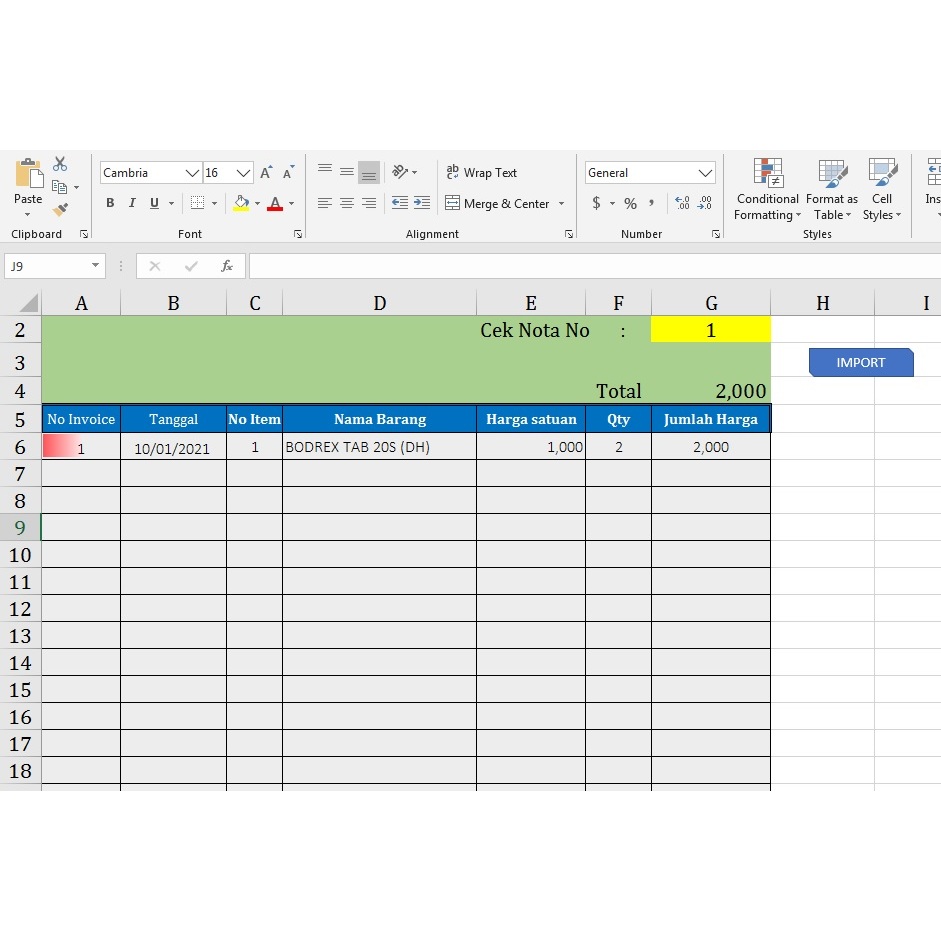
Task: Click Harga satuan value 1,000
Action: click(531, 447)
